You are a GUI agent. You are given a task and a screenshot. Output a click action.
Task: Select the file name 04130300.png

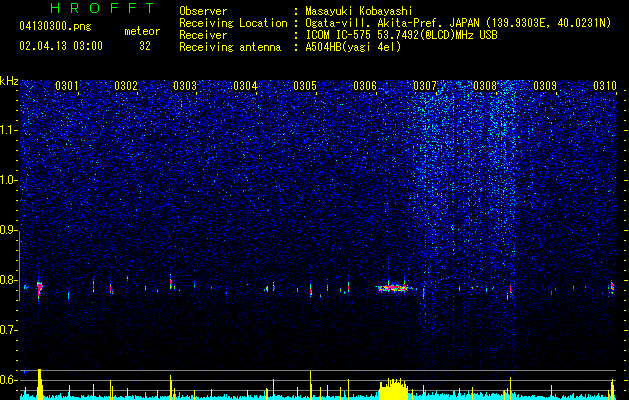[x=55, y=27]
